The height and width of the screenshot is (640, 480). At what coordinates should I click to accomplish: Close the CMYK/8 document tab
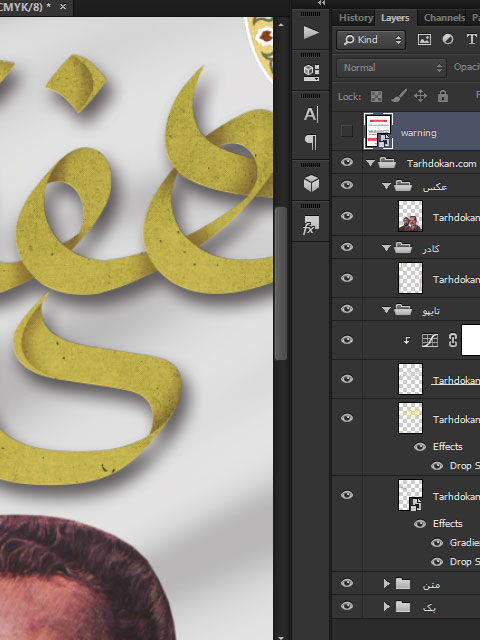pos(63,7)
